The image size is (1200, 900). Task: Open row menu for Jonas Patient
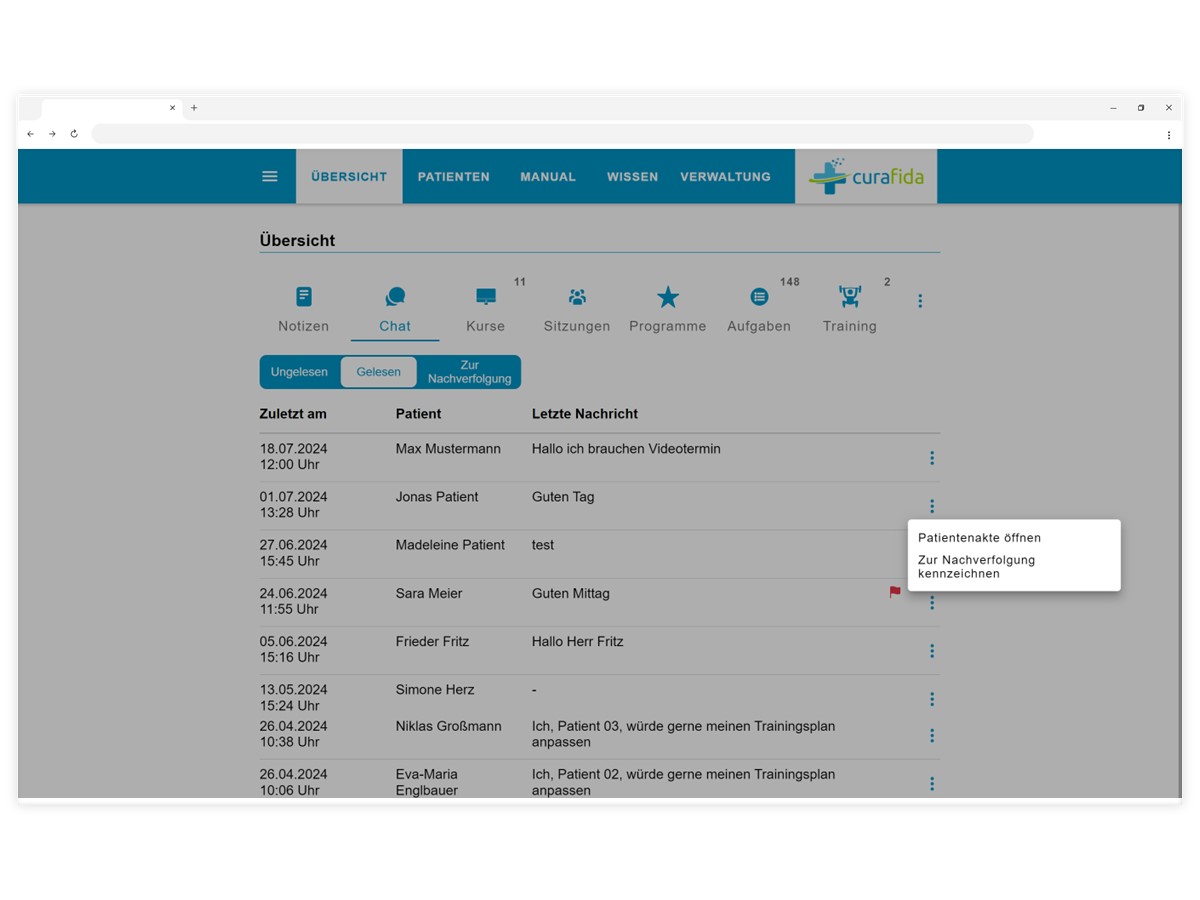pyautogui.click(x=932, y=506)
